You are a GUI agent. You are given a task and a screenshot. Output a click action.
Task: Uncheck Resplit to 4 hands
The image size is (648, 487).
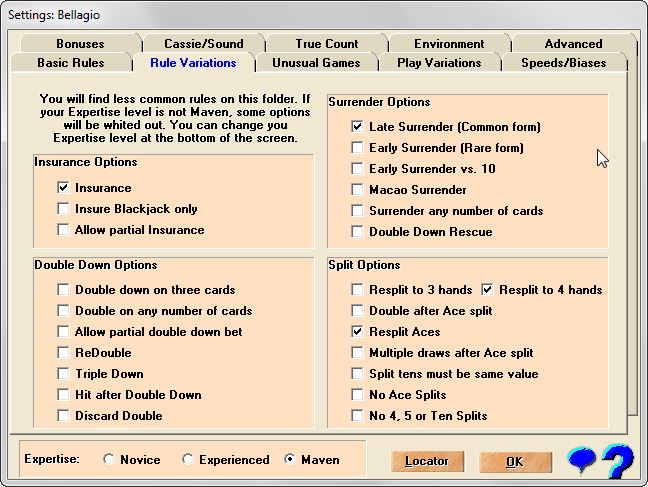pos(487,289)
